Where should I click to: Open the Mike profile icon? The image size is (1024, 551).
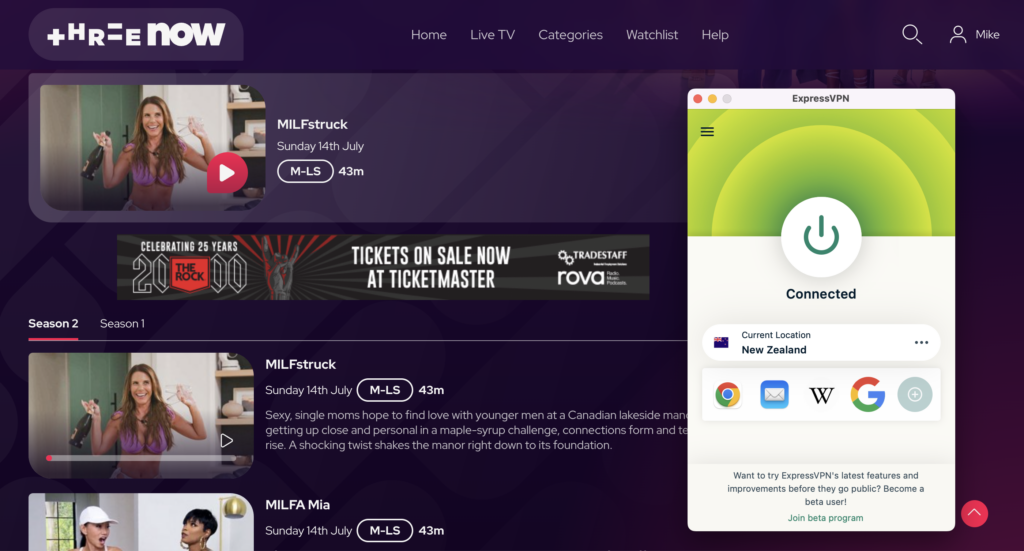957,35
